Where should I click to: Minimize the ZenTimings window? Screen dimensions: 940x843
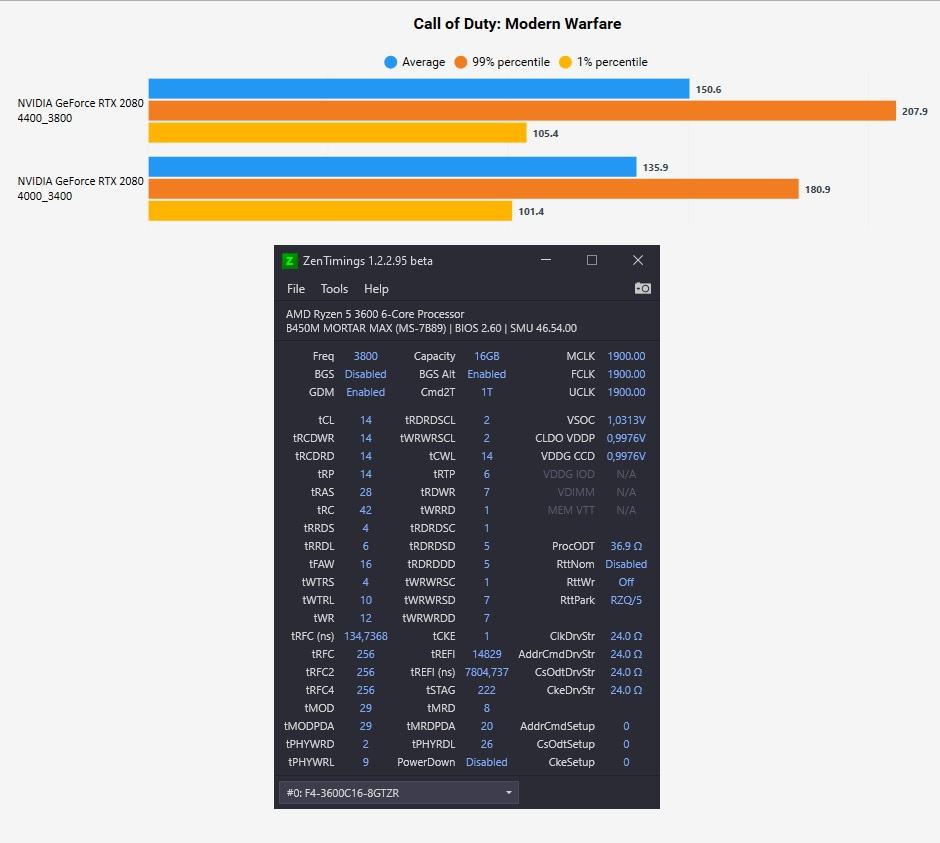point(546,260)
